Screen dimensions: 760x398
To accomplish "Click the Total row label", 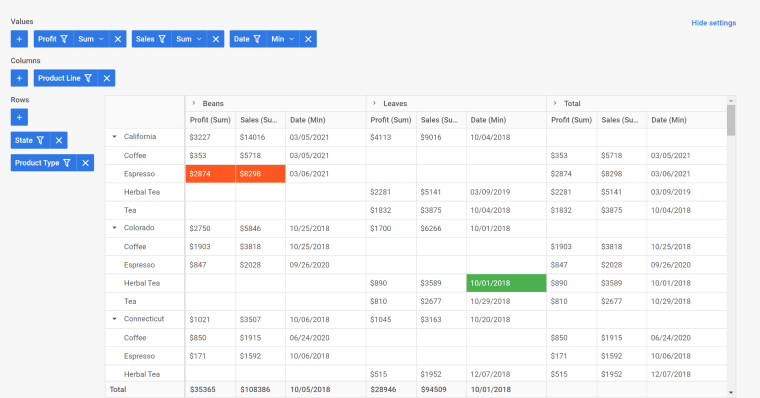I will pos(118,389).
